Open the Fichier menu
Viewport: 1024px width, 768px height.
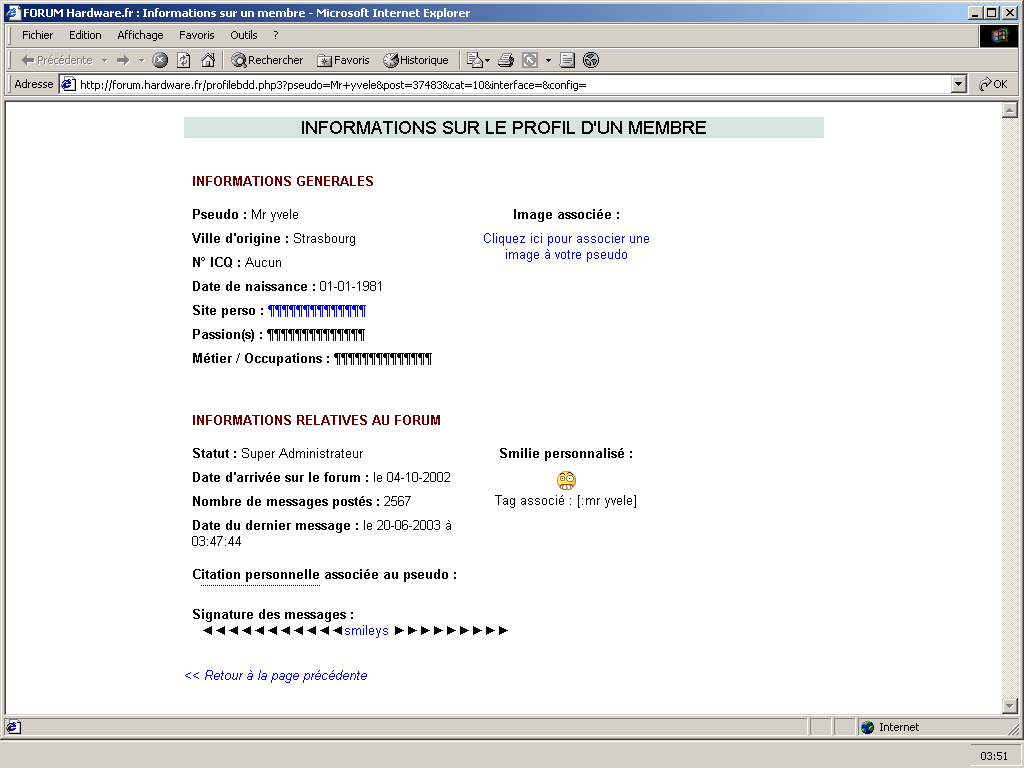[x=37, y=35]
